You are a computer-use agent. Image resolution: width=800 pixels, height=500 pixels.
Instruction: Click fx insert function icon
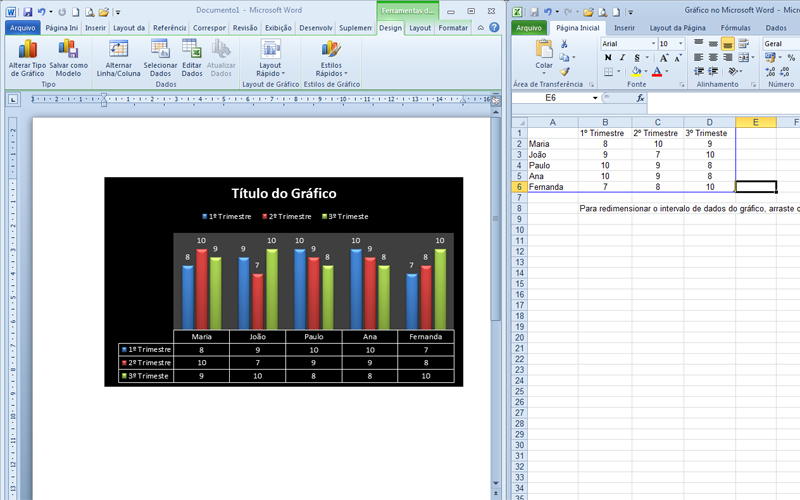[640, 98]
